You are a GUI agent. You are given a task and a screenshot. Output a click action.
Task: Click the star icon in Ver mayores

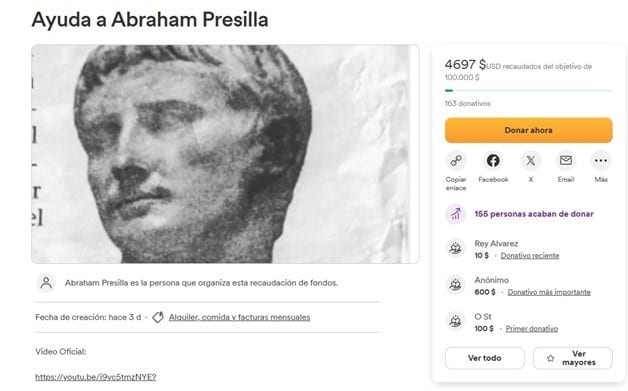(x=551, y=358)
